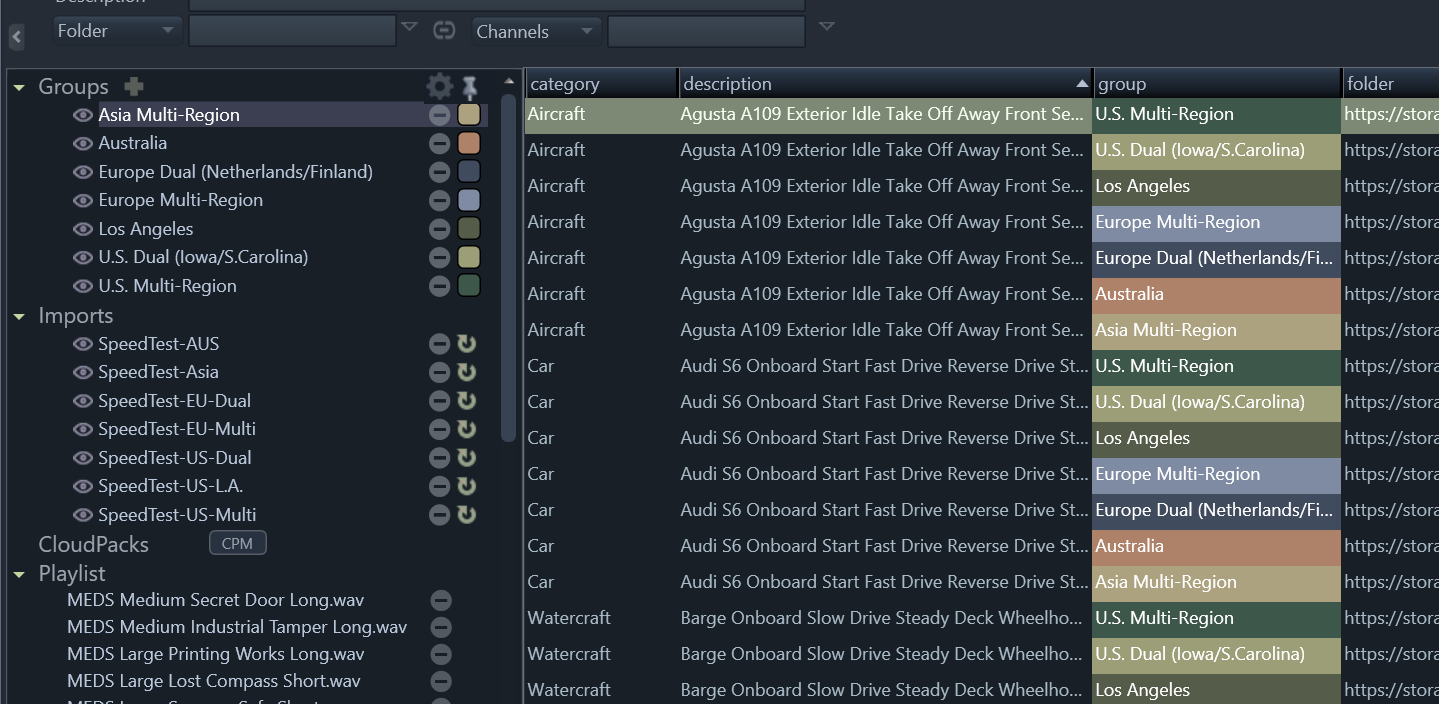
Task: Toggle SpeedTest-AUS import visibility
Action: [x=83, y=344]
